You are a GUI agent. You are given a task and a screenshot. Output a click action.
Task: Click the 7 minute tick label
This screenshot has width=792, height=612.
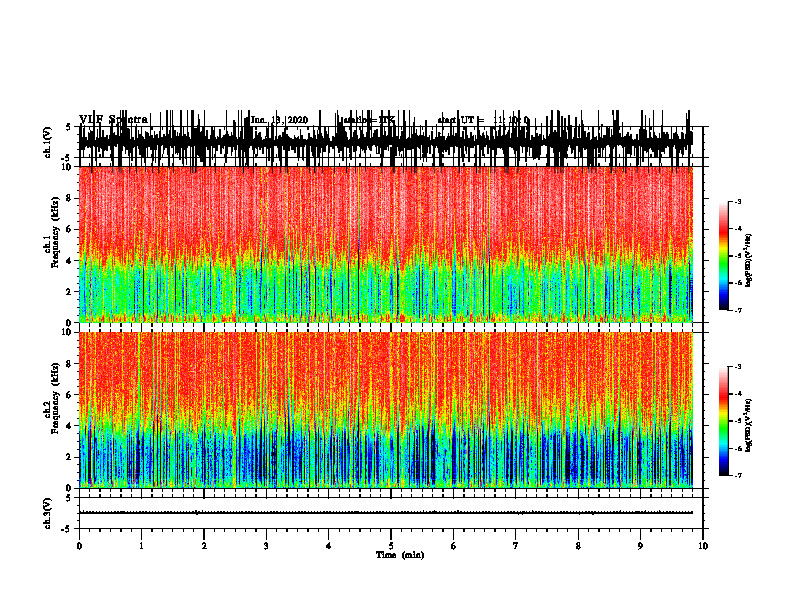[x=516, y=546]
